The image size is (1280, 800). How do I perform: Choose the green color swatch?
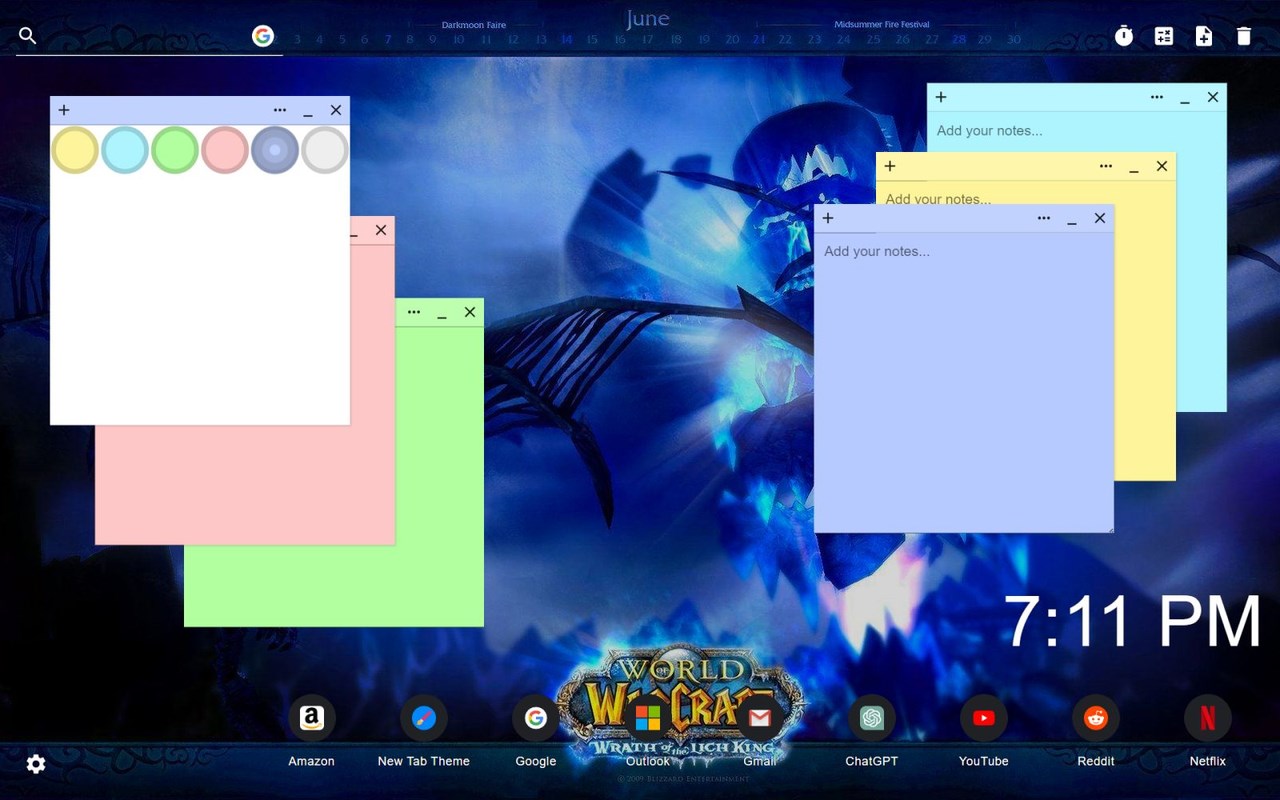[x=175, y=150]
